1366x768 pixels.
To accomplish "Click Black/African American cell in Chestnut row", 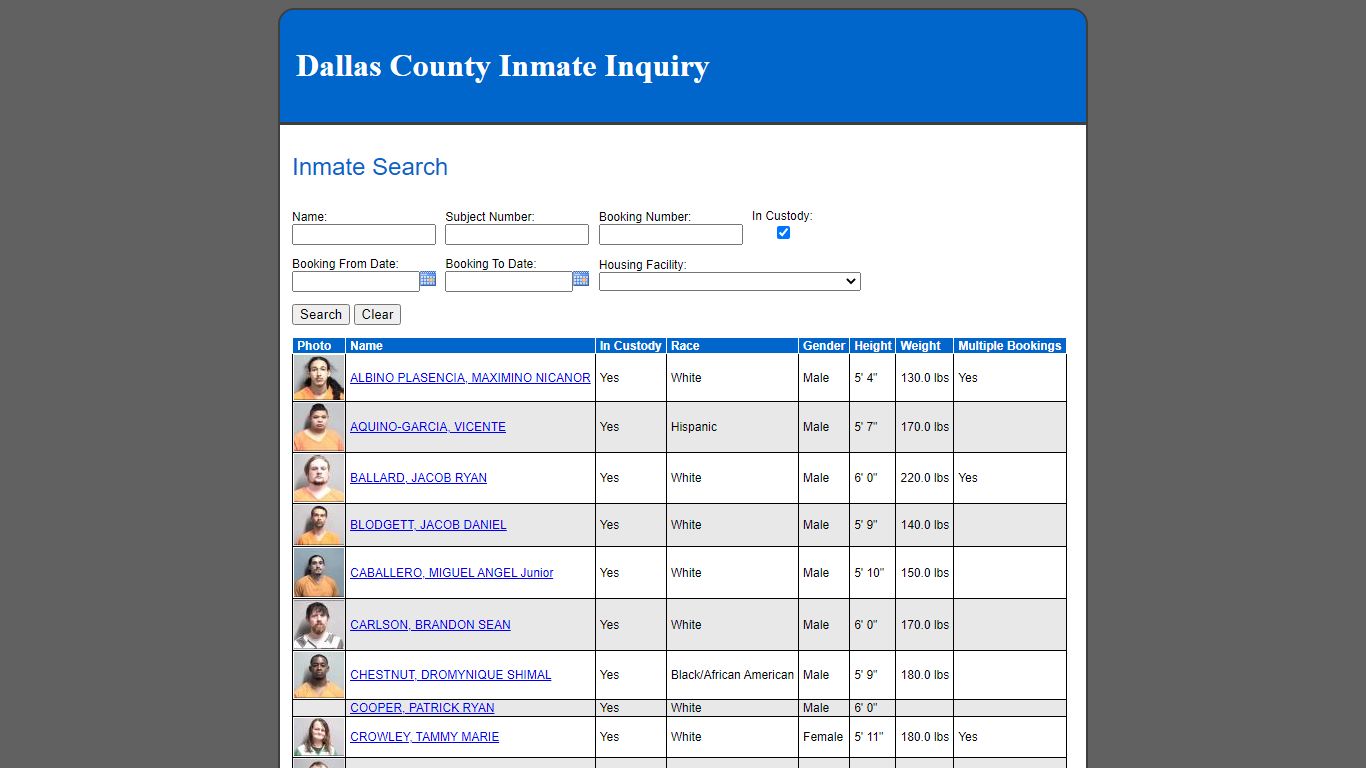I will tap(732, 675).
